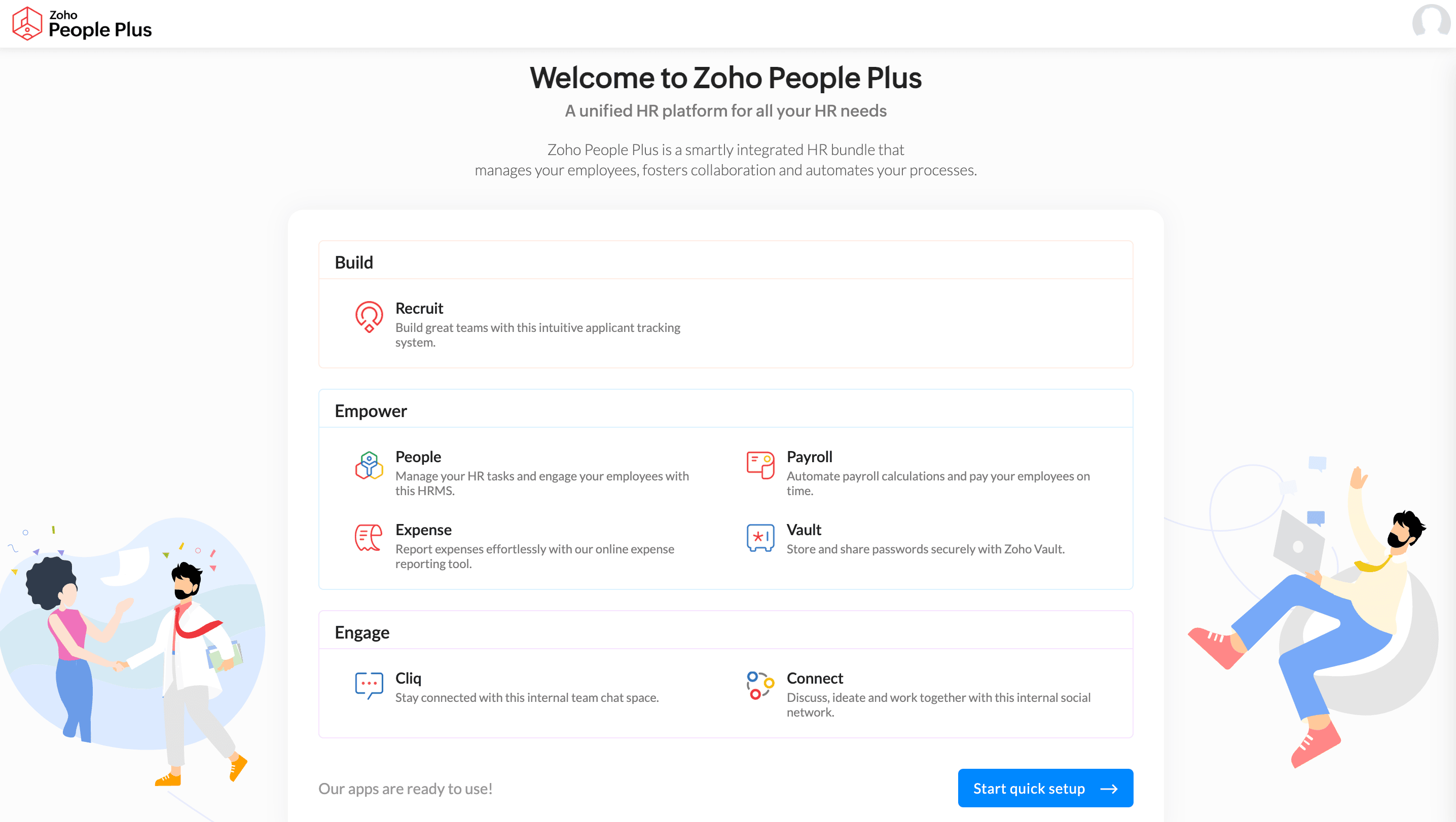
Task: Select the Build section header
Action: click(x=354, y=261)
